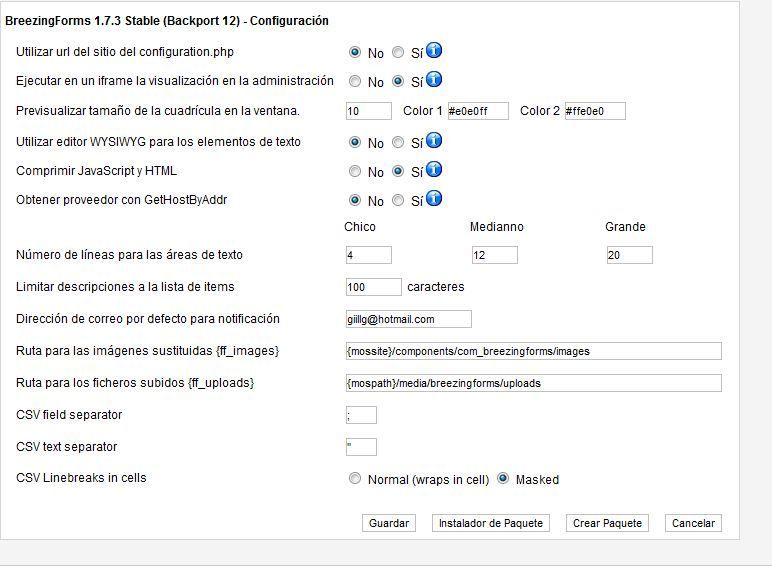The width and height of the screenshot is (772, 576).
Task: Select Sí for Utilizar url del sitio
Action: (398, 52)
